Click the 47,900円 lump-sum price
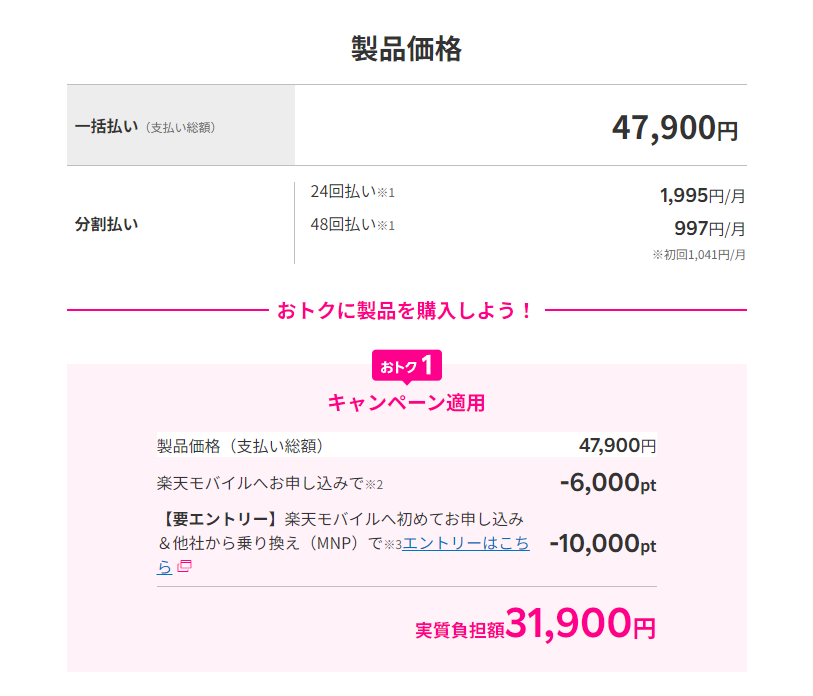 coord(675,128)
